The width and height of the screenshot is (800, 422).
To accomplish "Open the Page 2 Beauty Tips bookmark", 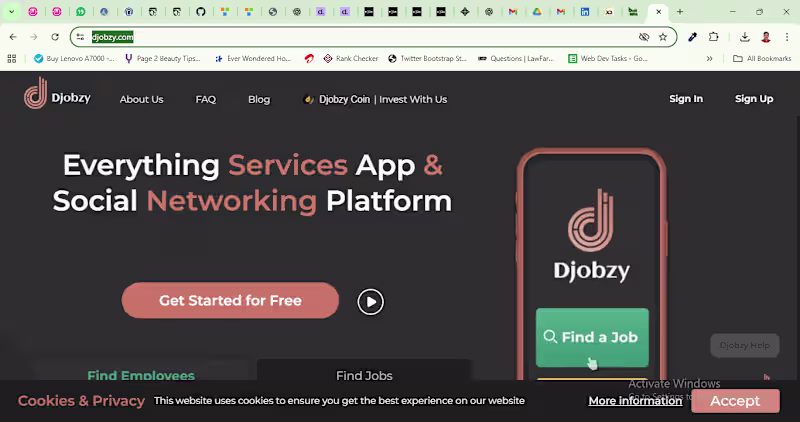I will 163,59.
